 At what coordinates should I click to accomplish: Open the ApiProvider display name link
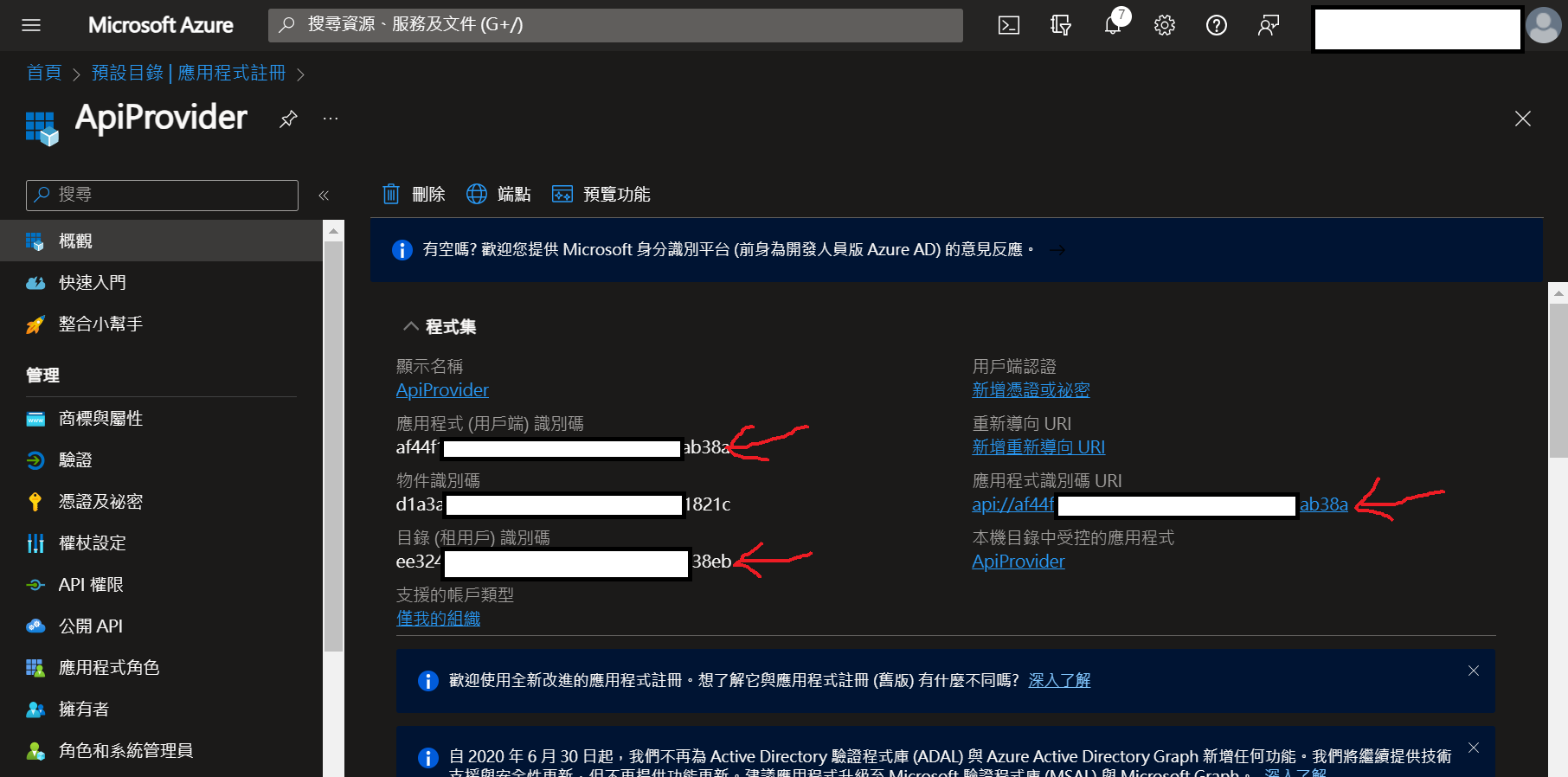pyautogui.click(x=442, y=390)
